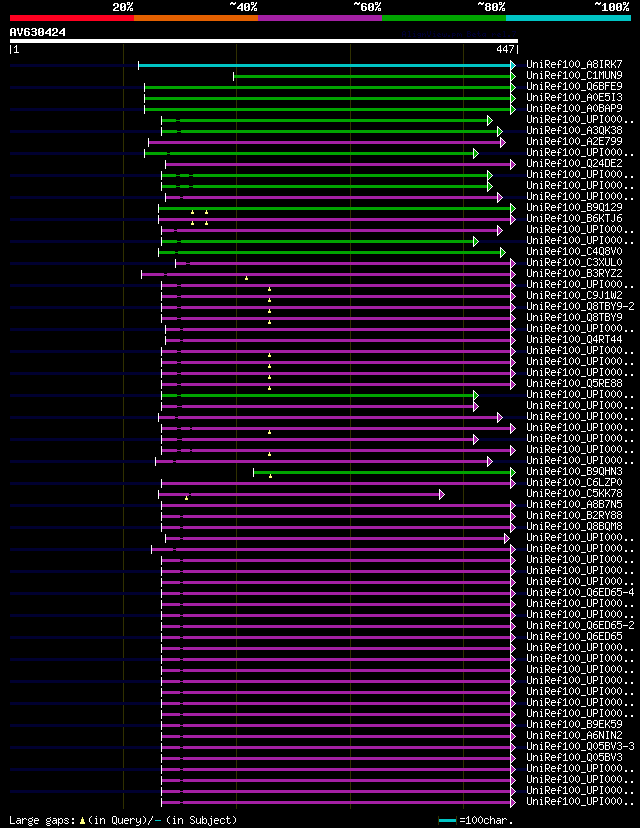Open the UniRef100_C1MUN9 hit
This screenshot has width=640, height=828.
click(x=574, y=76)
